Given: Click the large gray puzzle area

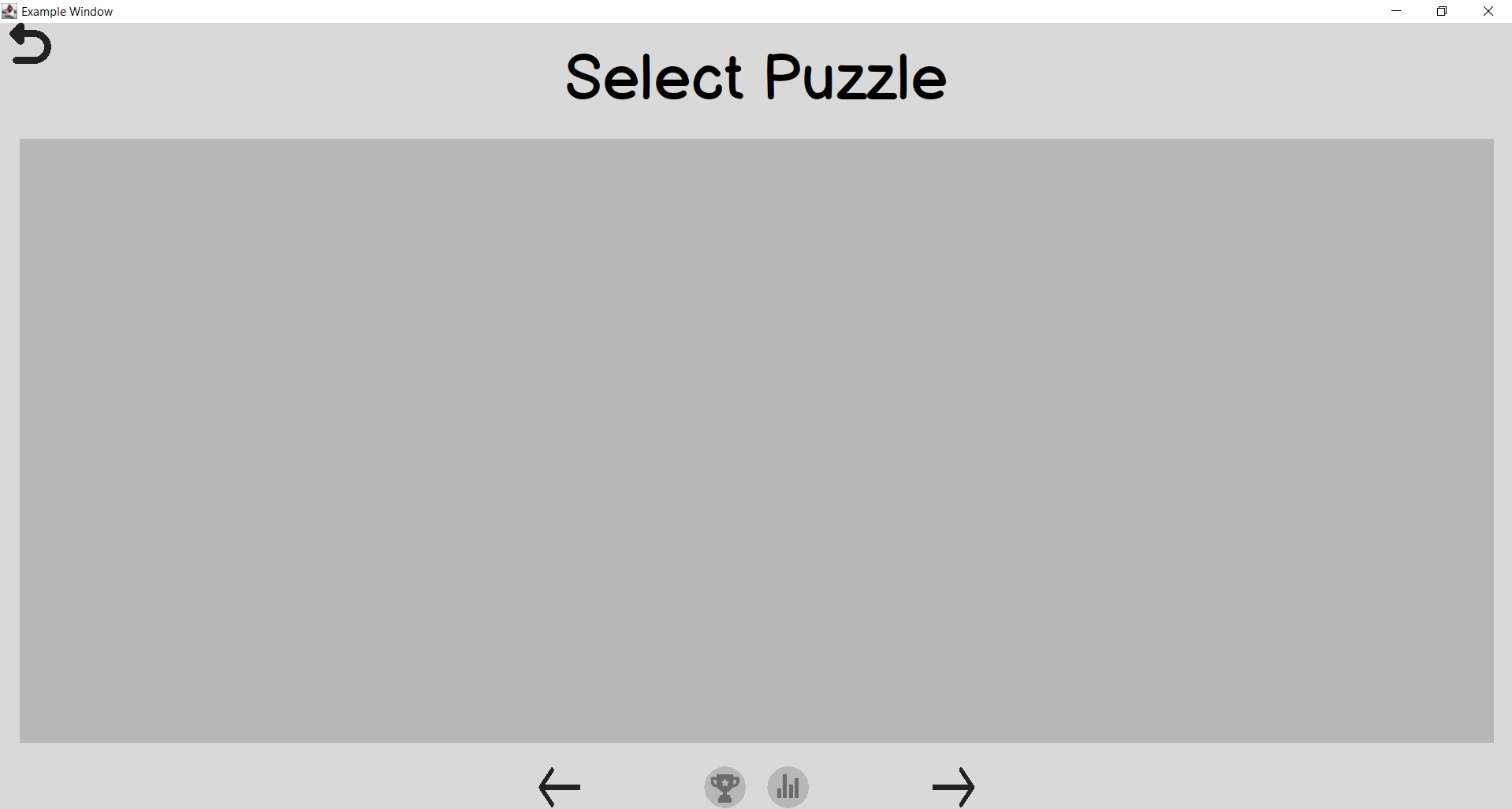Looking at the screenshot, I should (x=756, y=440).
